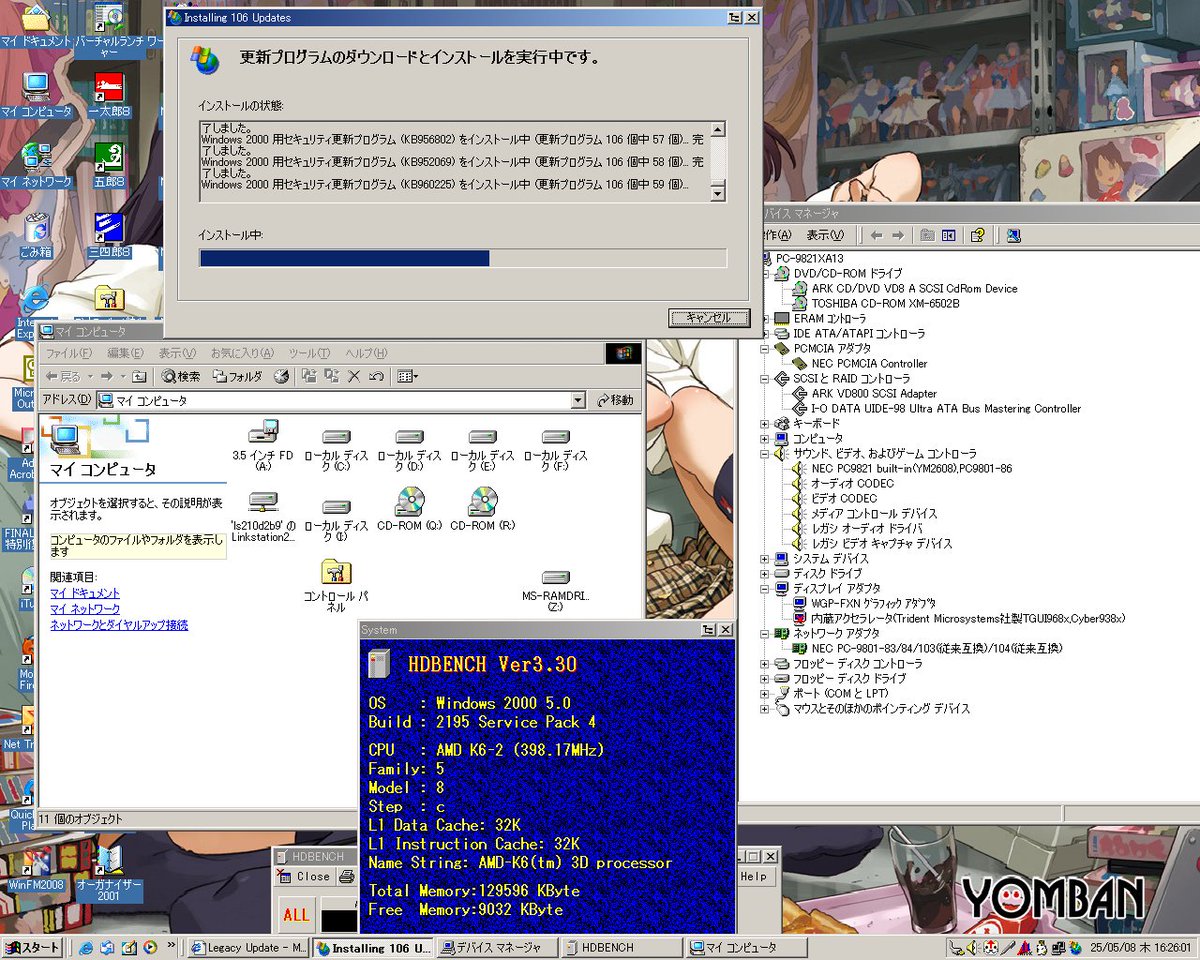Open the Control Panel folder icon
Image resolution: width=1200 pixels, height=960 pixels.
click(x=336, y=586)
